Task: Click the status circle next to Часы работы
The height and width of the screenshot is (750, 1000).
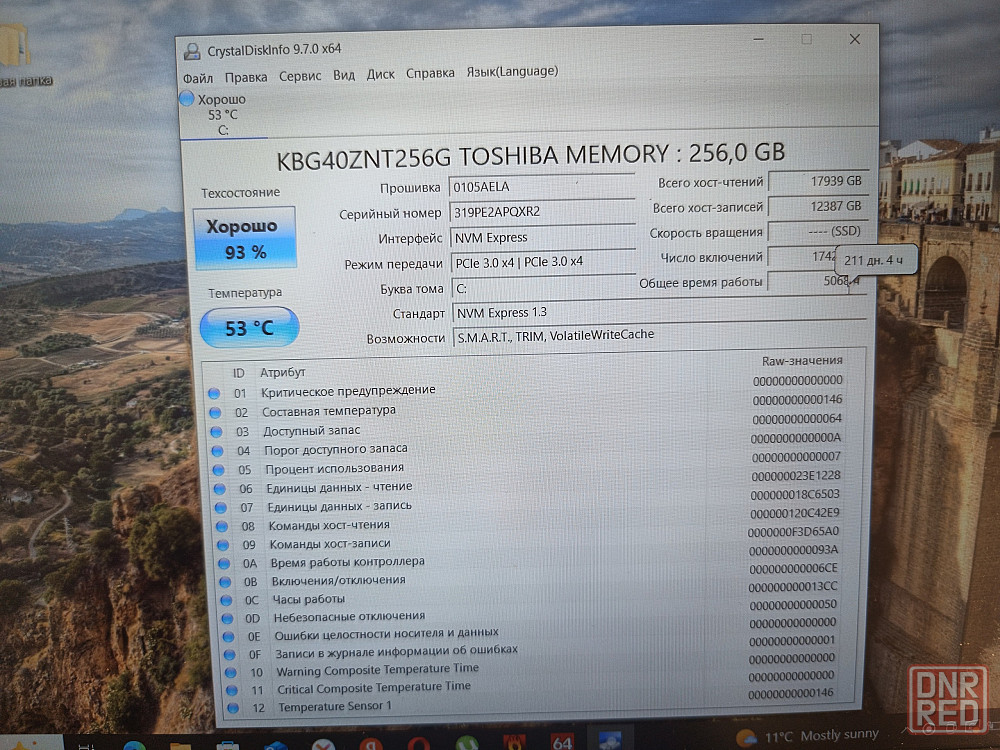Action: click(226, 600)
